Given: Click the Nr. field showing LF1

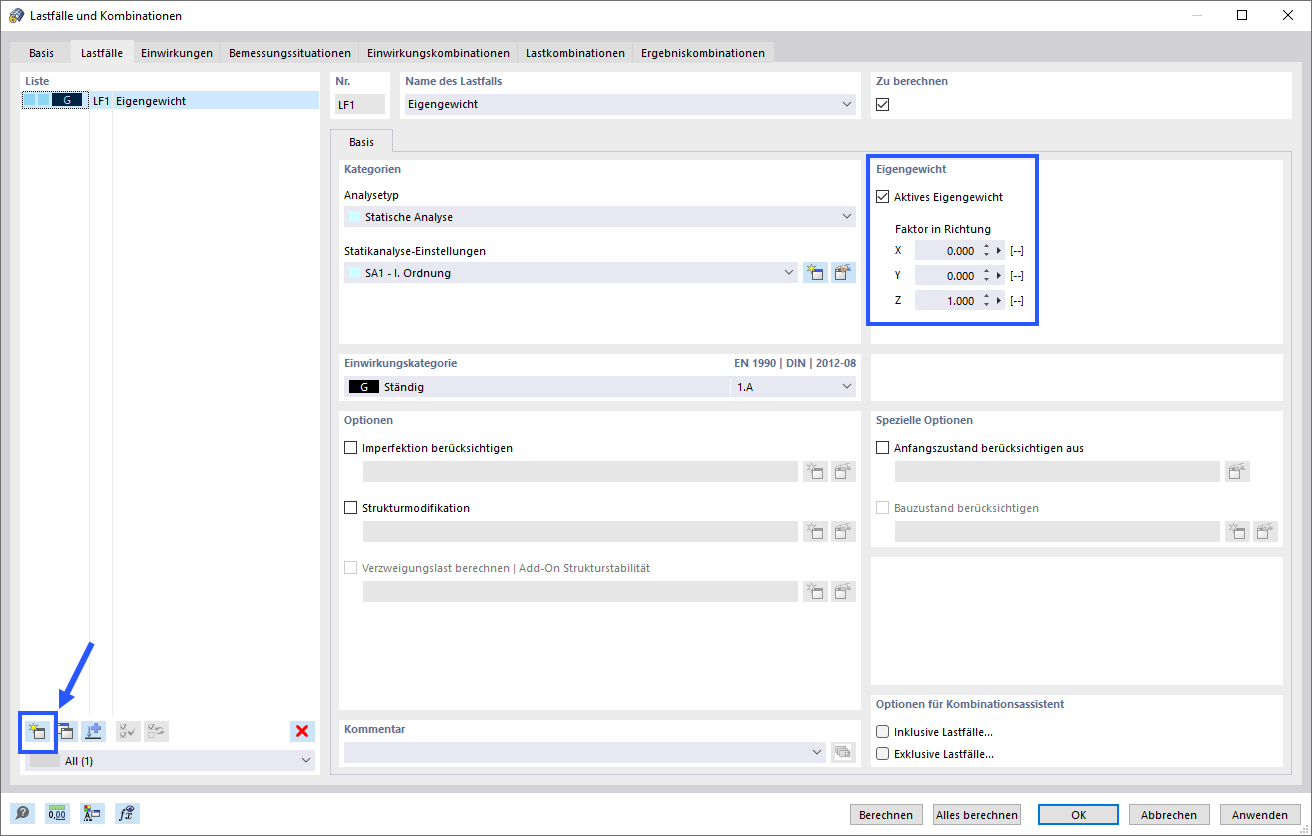Looking at the screenshot, I should coord(360,104).
